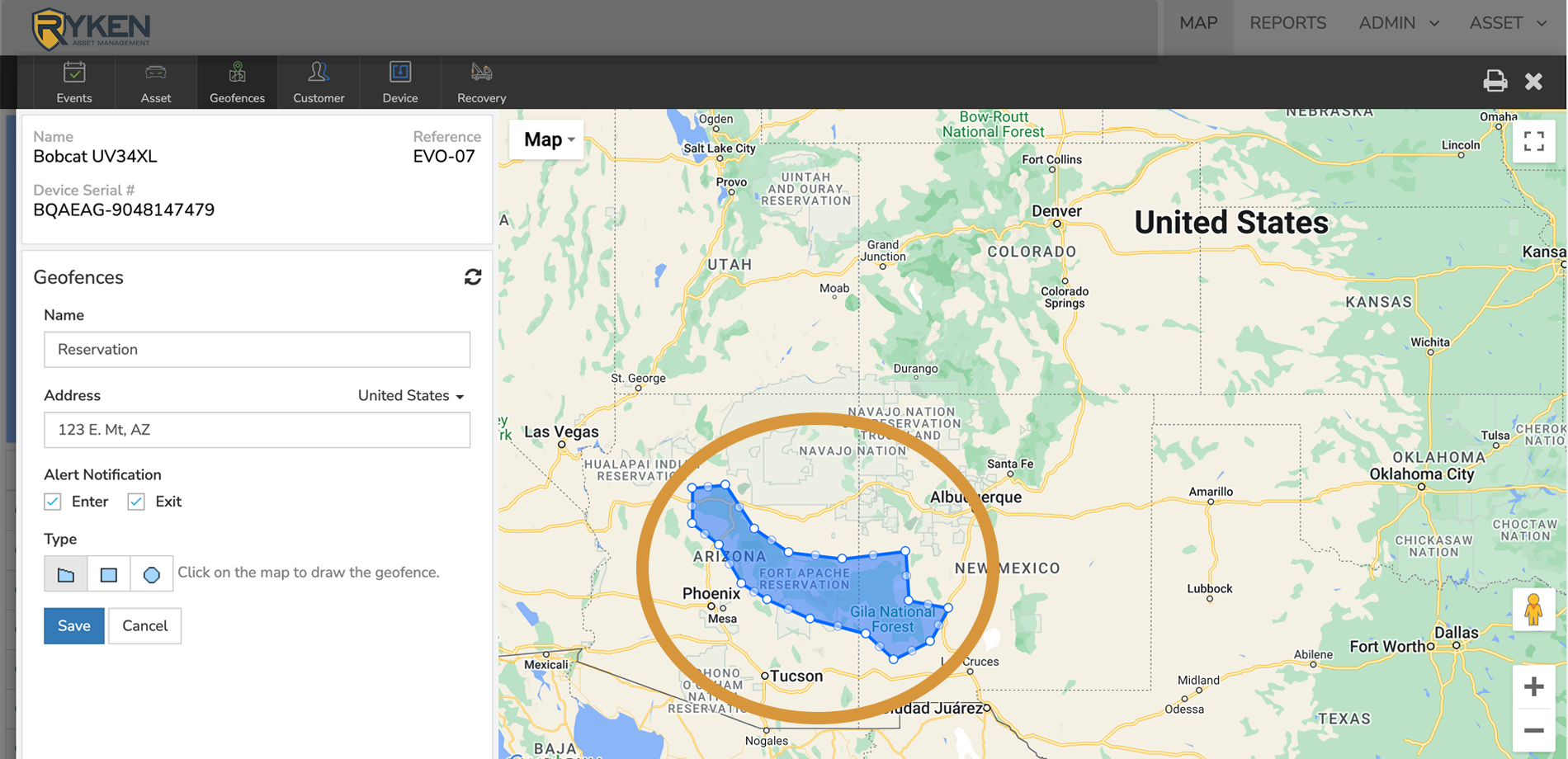Navigate to the MAP section

[1197, 23]
